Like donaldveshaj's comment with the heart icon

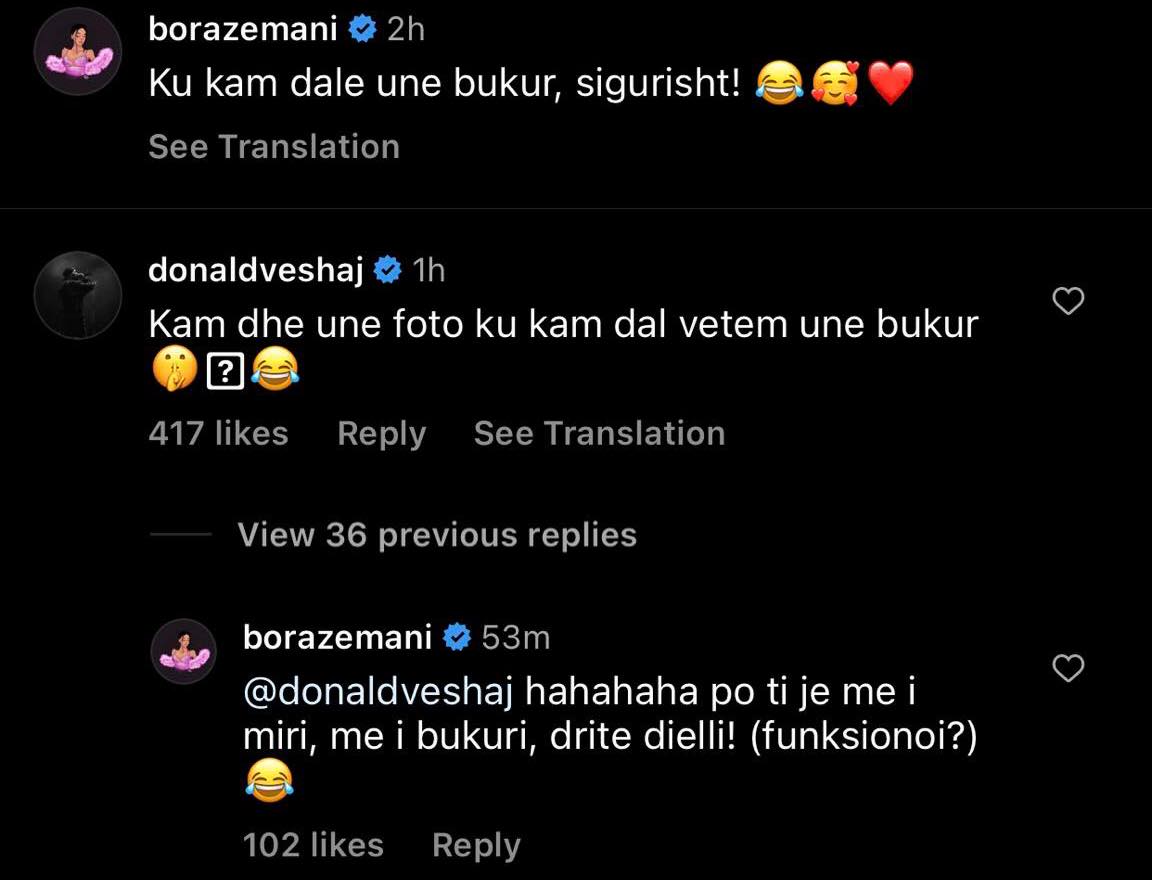[x=1068, y=301]
